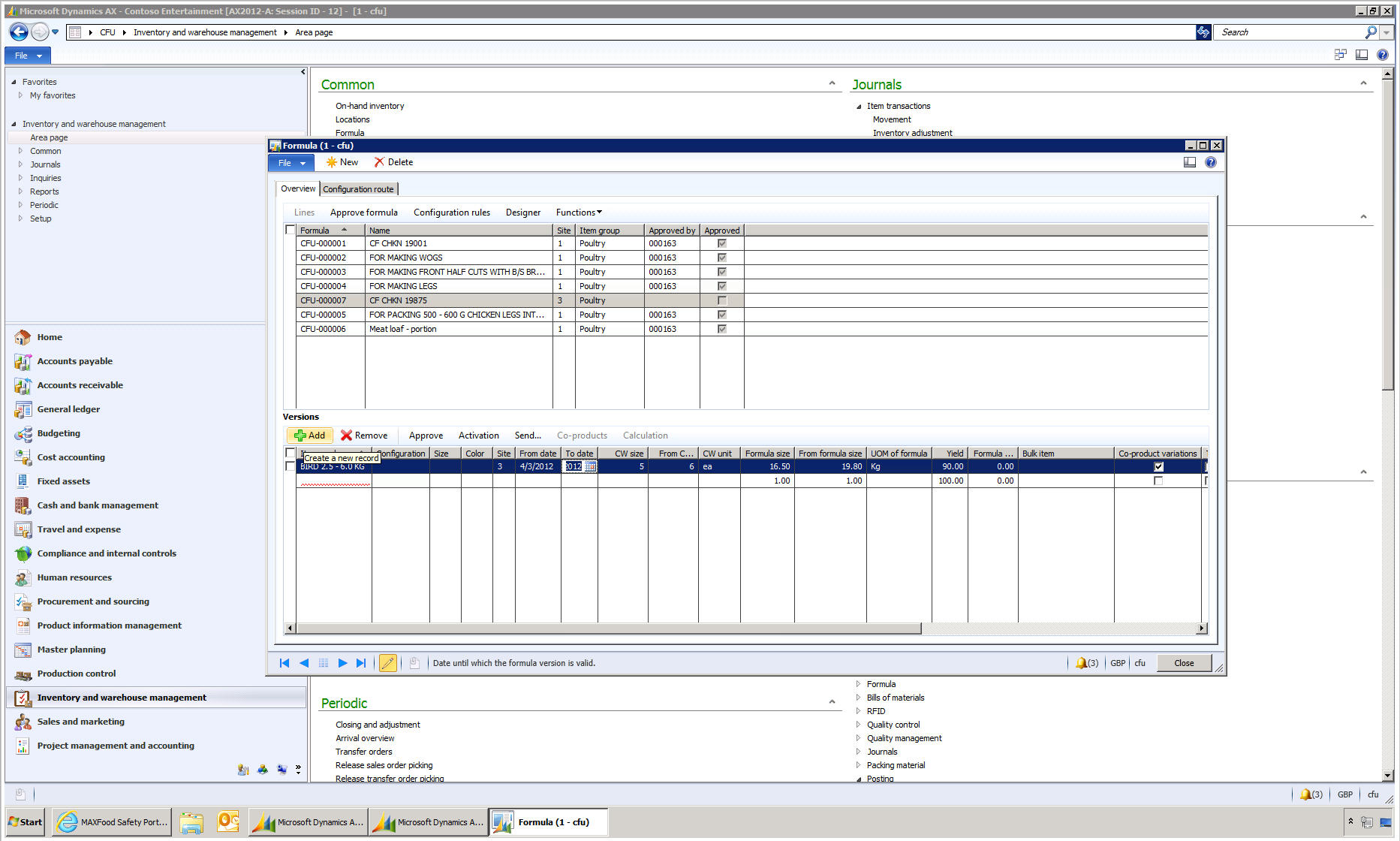Open the On-hand inventory link
The height and width of the screenshot is (841, 1400).
pyautogui.click(x=369, y=106)
